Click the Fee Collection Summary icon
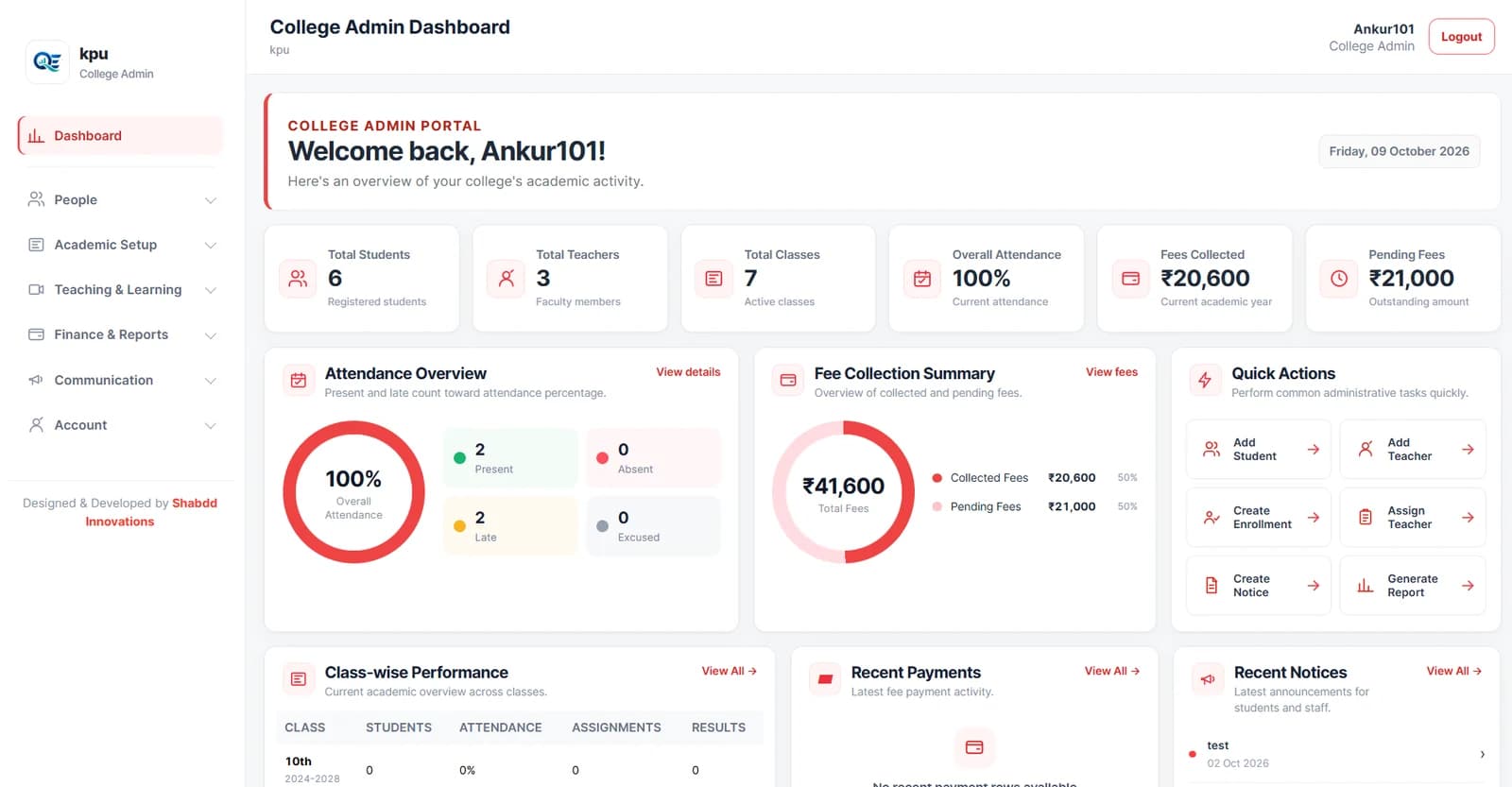1512x787 pixels. (788, 381)
